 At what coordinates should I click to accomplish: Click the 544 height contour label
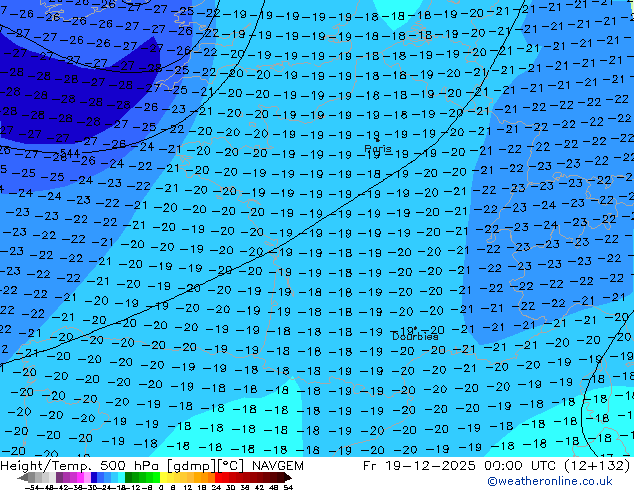pyautogui.click(x=70, y=154)
